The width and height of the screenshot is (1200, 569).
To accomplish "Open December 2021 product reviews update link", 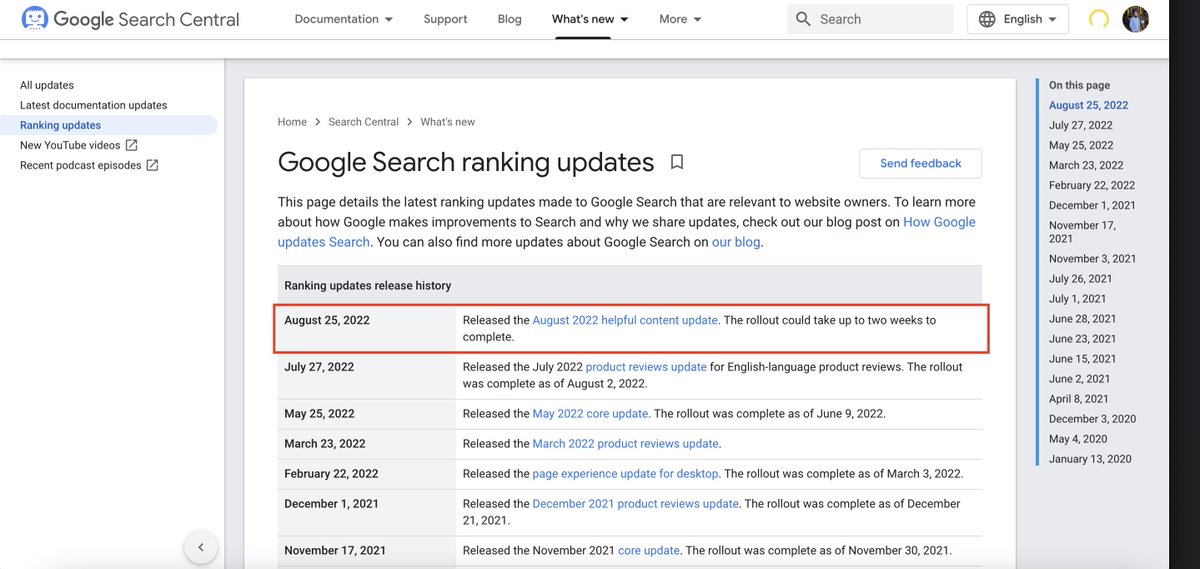I will 636,504.
